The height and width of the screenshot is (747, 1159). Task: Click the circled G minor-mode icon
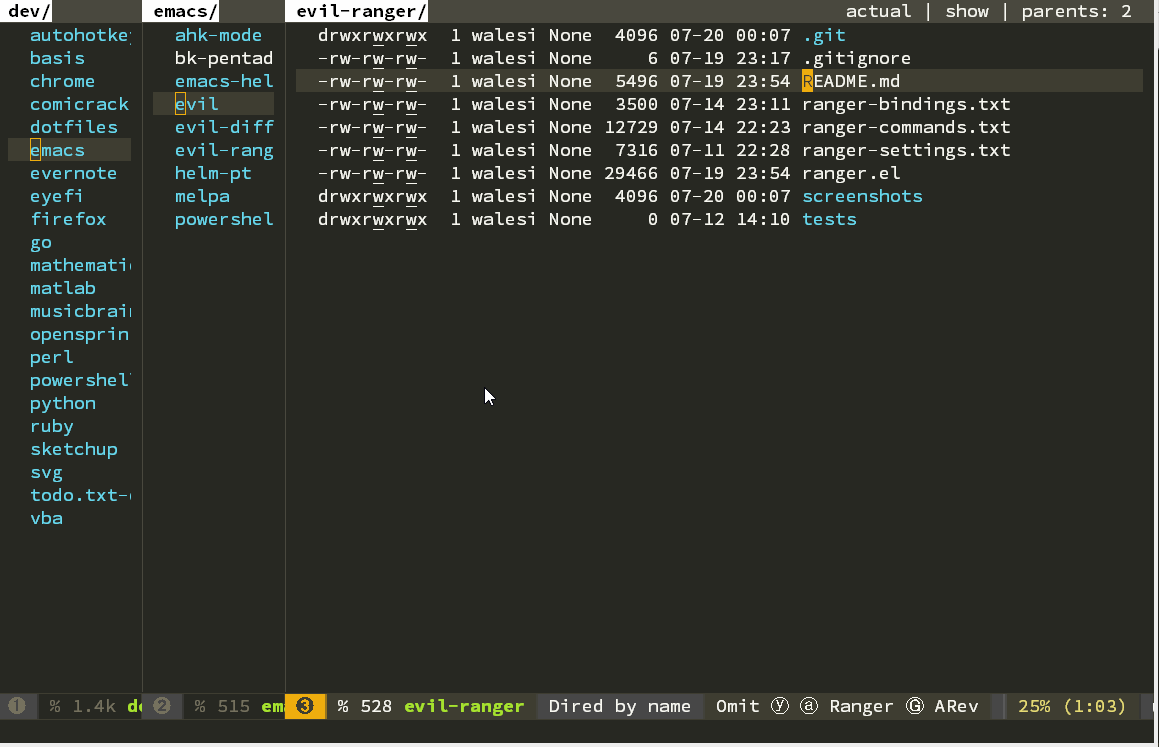914,706
